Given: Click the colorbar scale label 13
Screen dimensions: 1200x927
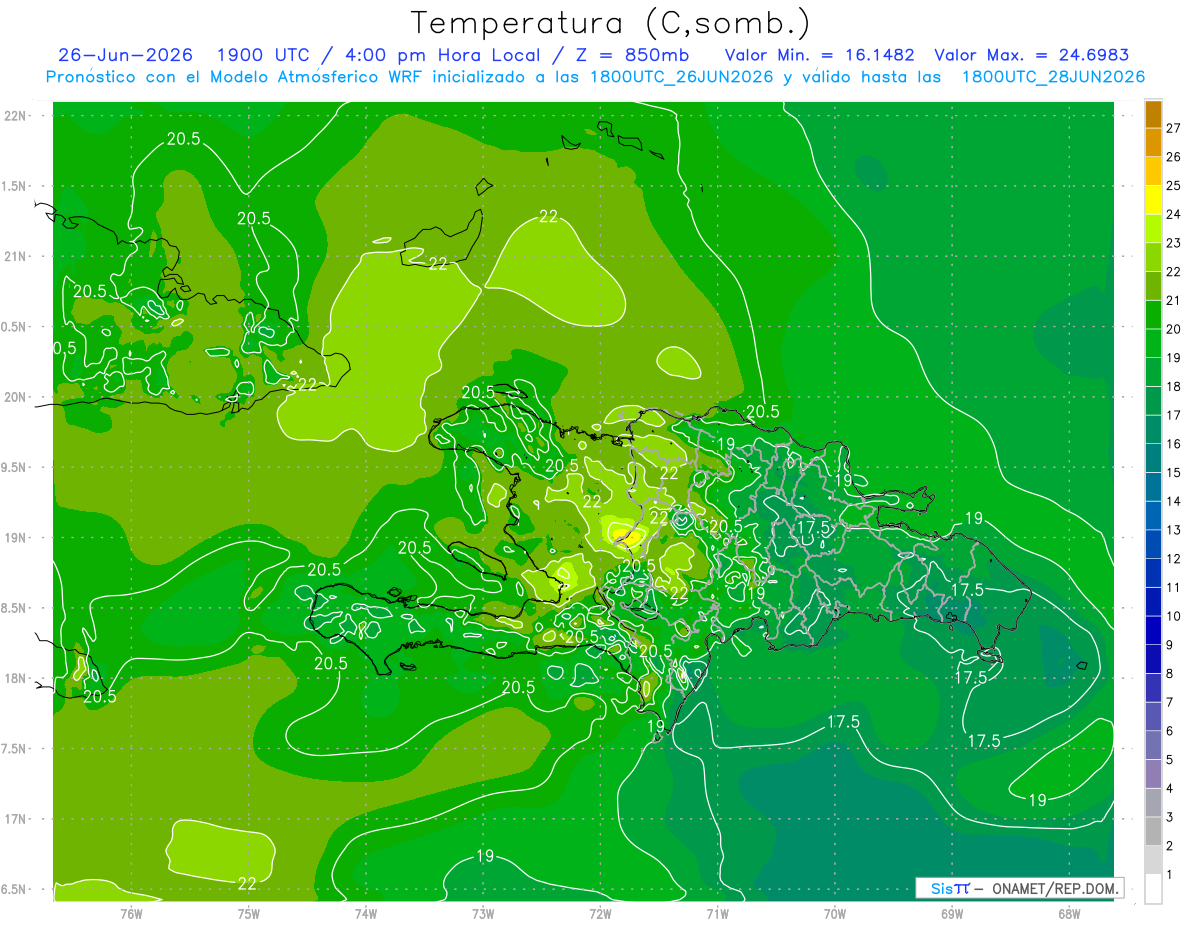Looking at the screenshot, I should 1173,530.
